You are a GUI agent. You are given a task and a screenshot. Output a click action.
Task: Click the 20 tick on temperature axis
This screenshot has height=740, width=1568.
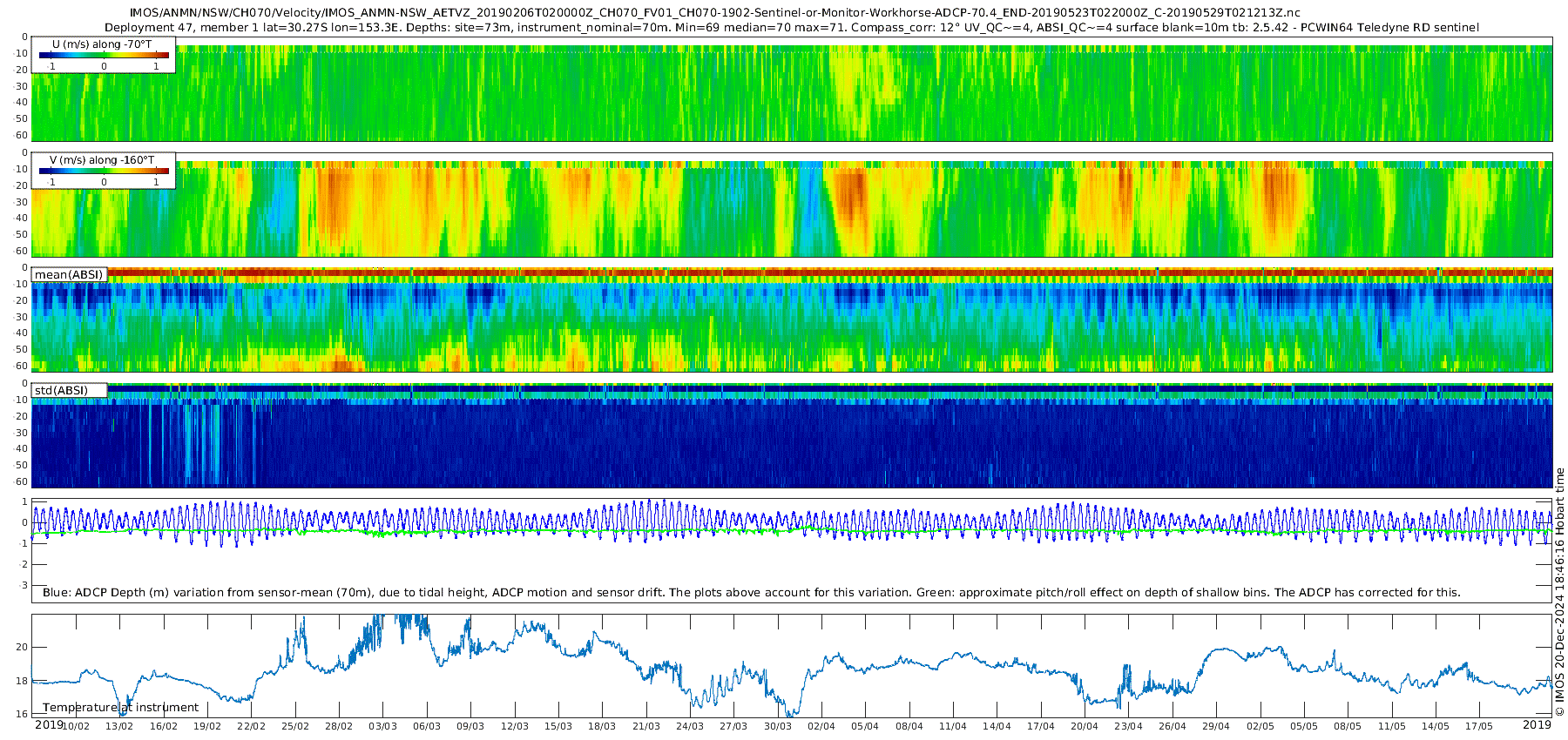[22, 648]
